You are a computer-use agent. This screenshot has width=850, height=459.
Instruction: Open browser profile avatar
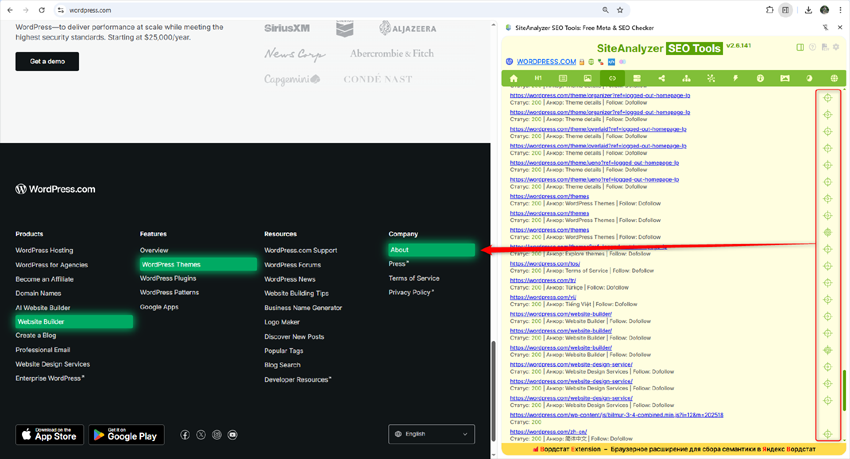pyautogui.click(x=825, y=10)
